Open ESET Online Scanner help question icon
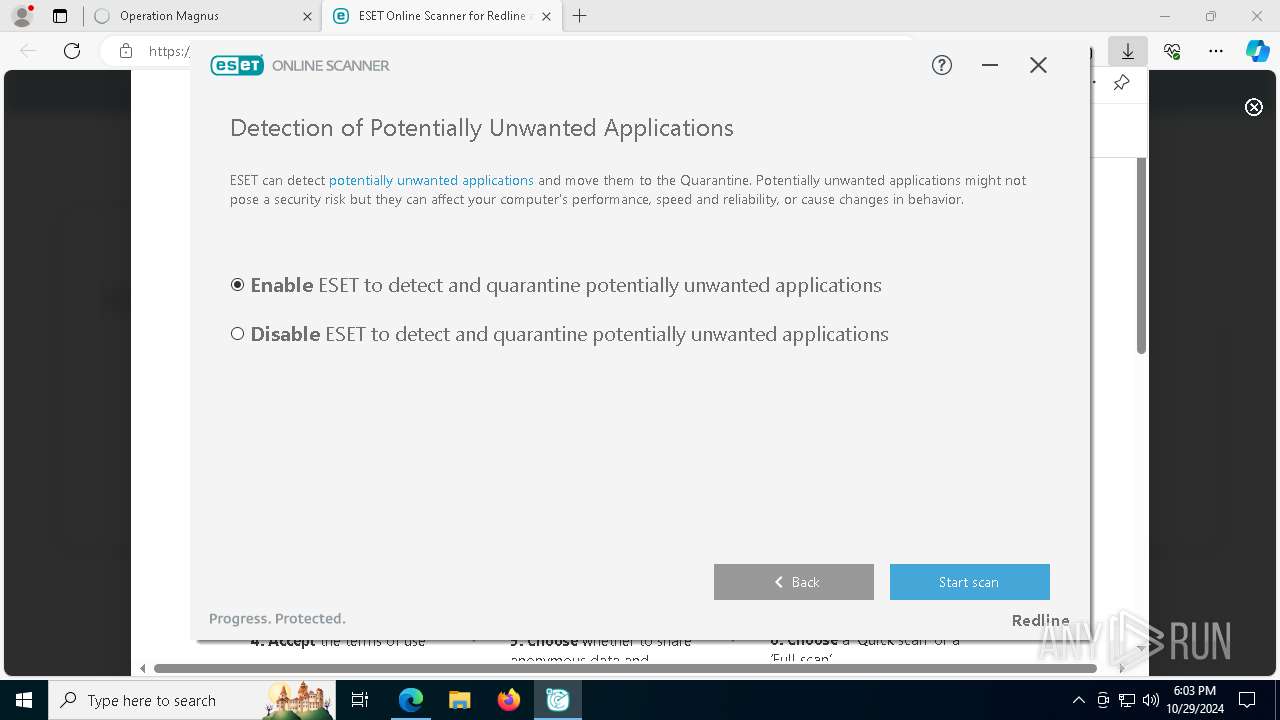Screen dimensions: 1280x720 click(942, 65)
